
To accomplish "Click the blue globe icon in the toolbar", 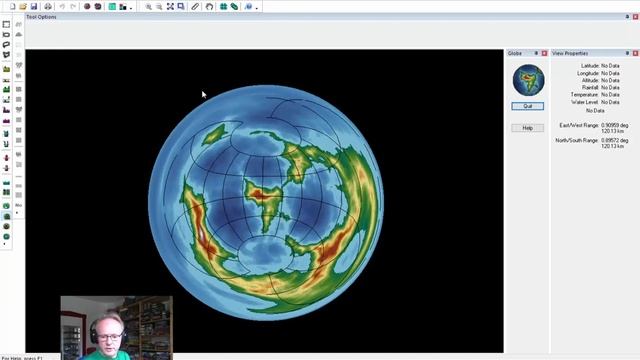I will (x=249, y=7).
